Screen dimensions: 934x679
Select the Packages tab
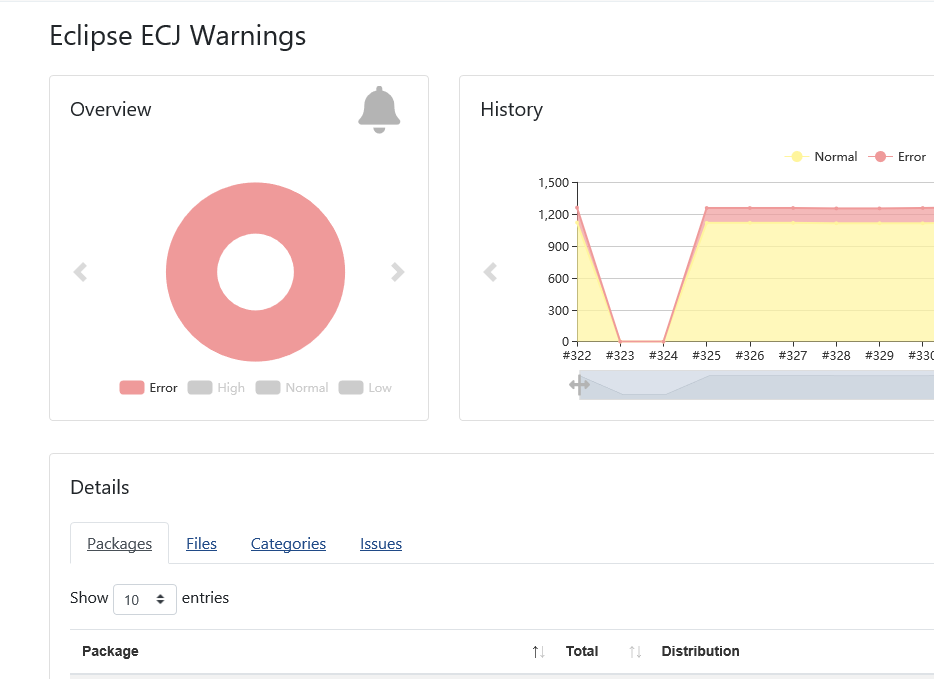coord(119,543)
